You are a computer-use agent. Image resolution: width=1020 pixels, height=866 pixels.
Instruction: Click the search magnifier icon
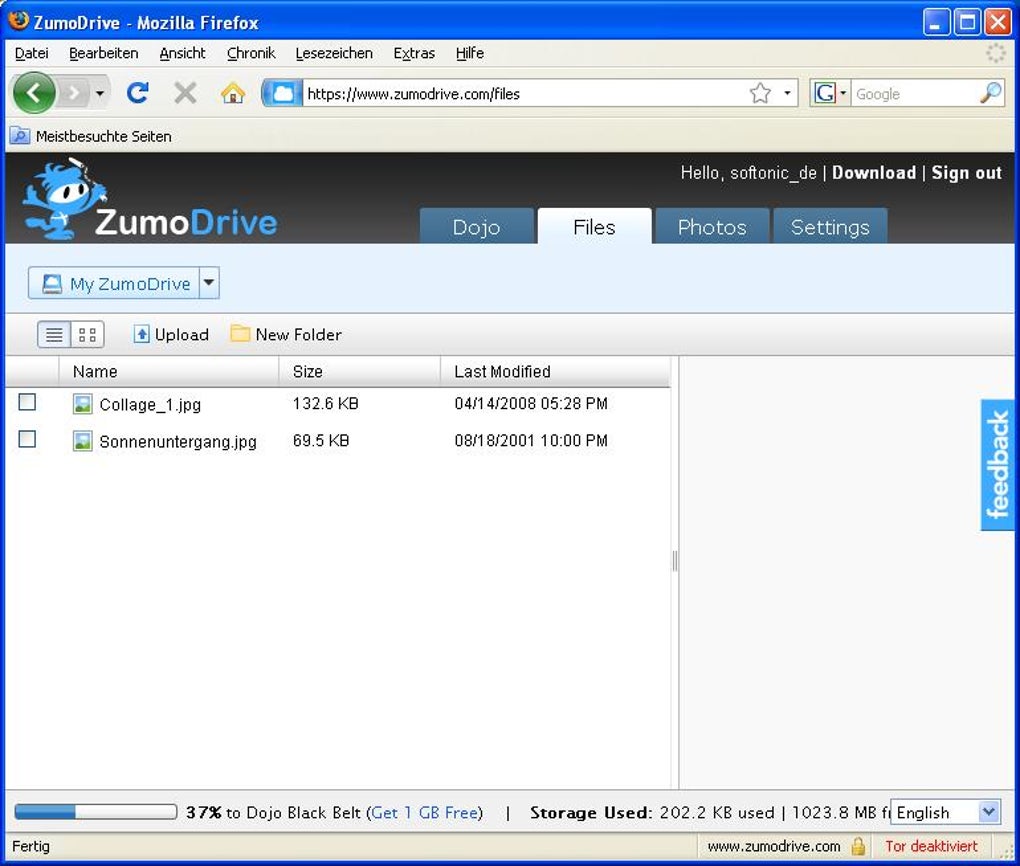991,94
